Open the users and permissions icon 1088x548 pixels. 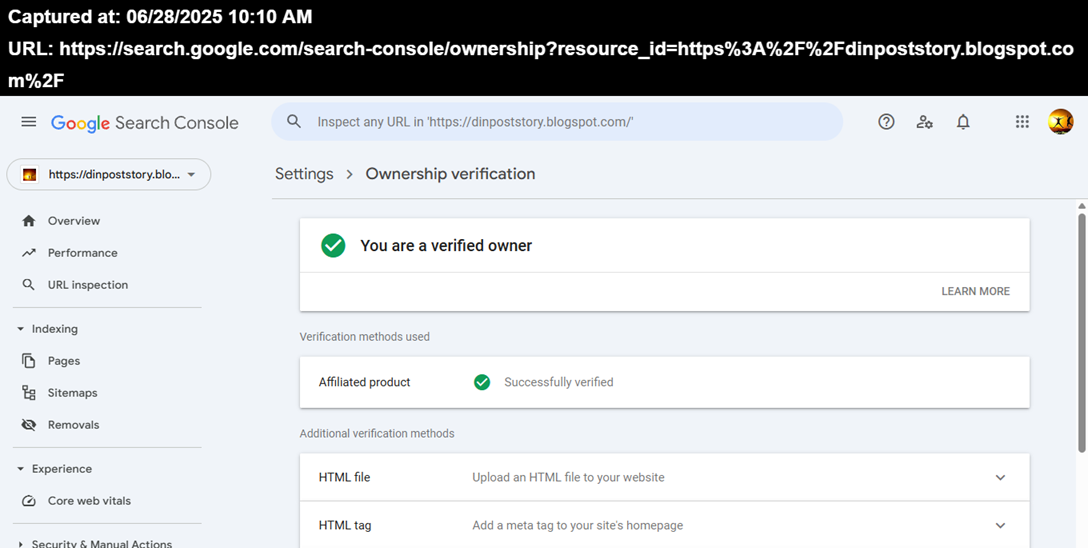924,122
